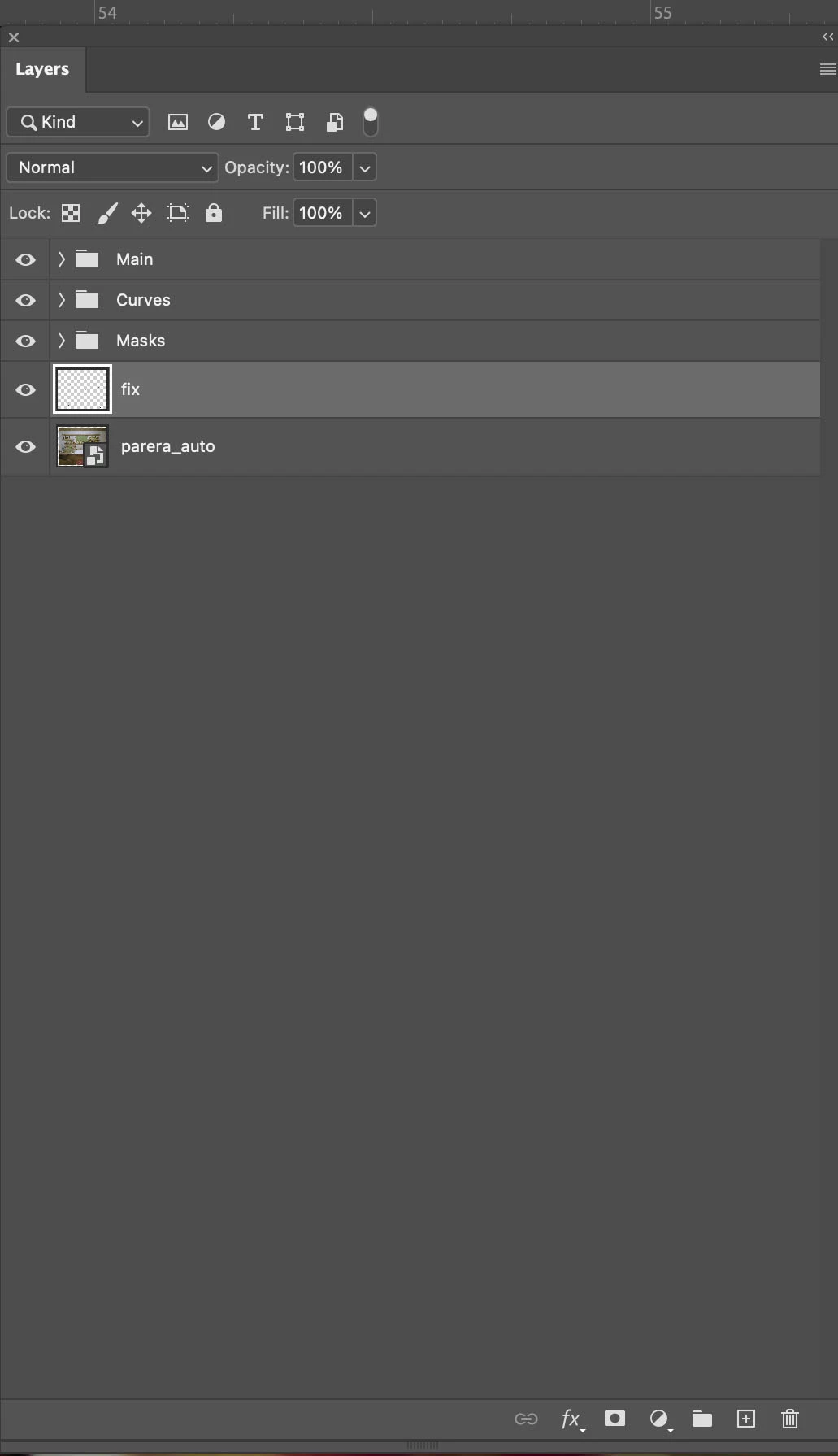Viewport: 838px width, 1456px height.
Task: Filter for shape layers icon
Action: pos(295,122)
